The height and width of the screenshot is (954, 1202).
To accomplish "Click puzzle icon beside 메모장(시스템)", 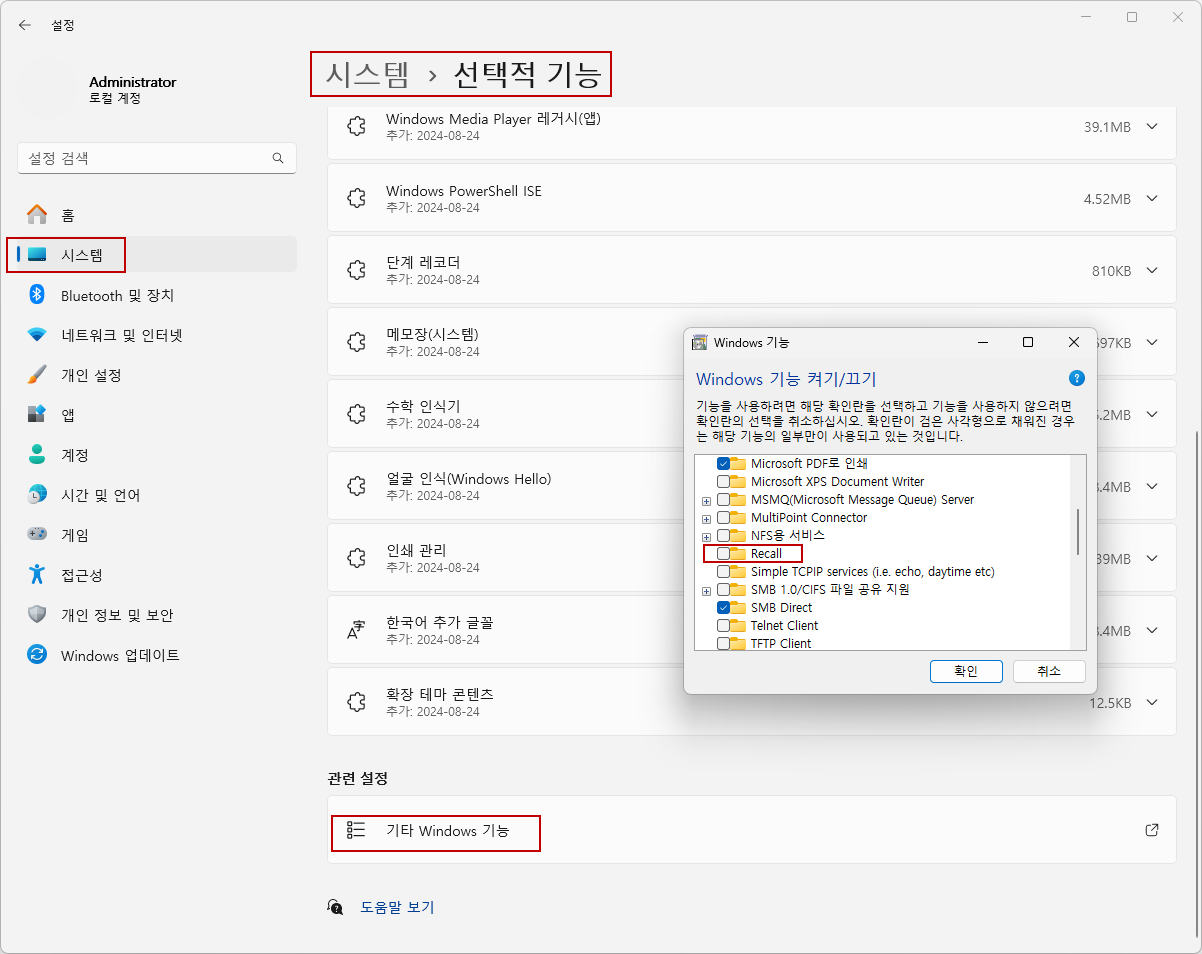I will click(x=355, y=343).
